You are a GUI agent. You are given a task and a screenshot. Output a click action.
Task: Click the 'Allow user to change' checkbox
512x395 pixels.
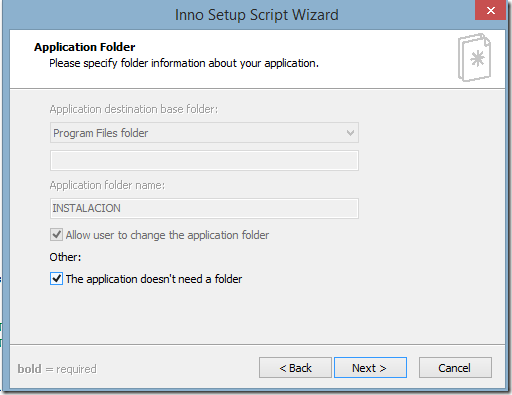click(56, 235)
